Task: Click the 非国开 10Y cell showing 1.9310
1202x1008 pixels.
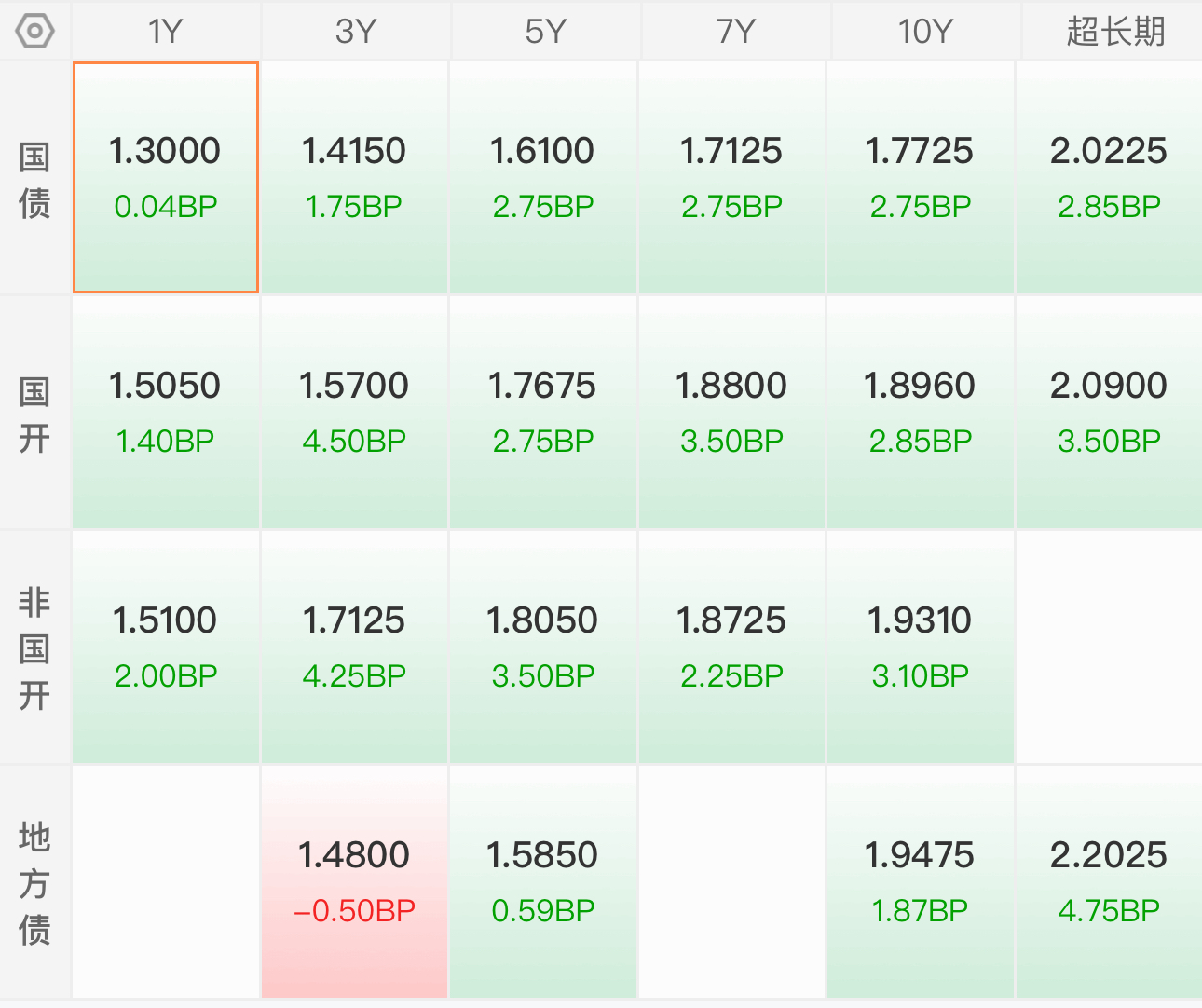Action: [920, 647]
